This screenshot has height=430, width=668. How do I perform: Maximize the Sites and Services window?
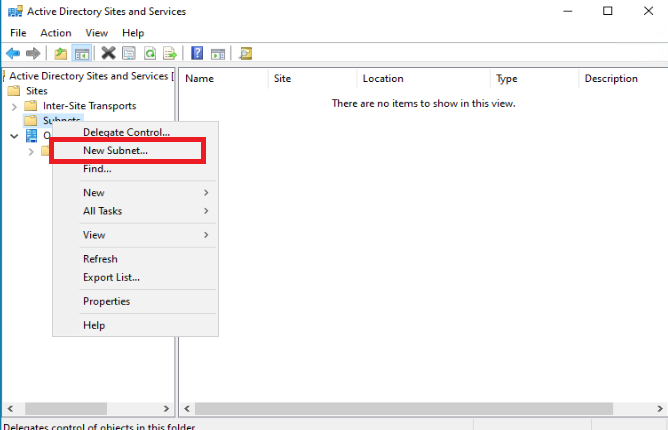click(x=608, y=11)
